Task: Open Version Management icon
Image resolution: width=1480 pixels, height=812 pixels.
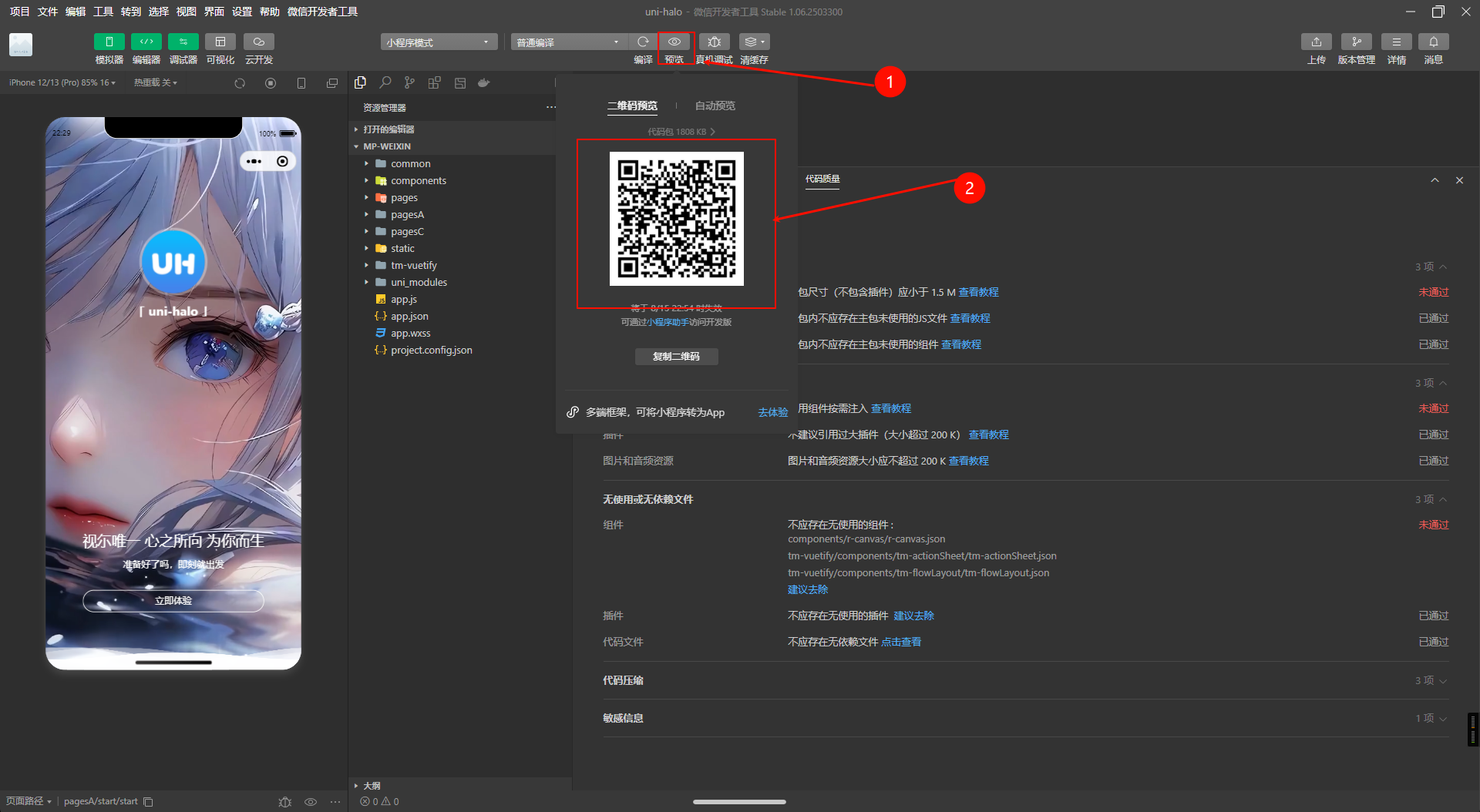Action: [x=1356, y=42]
